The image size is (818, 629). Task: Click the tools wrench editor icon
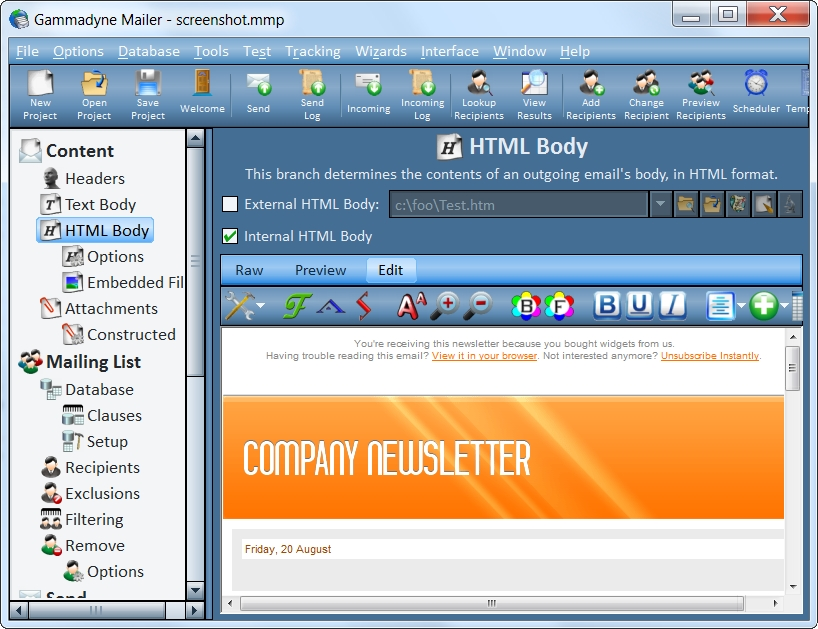(x=239, y=306)
